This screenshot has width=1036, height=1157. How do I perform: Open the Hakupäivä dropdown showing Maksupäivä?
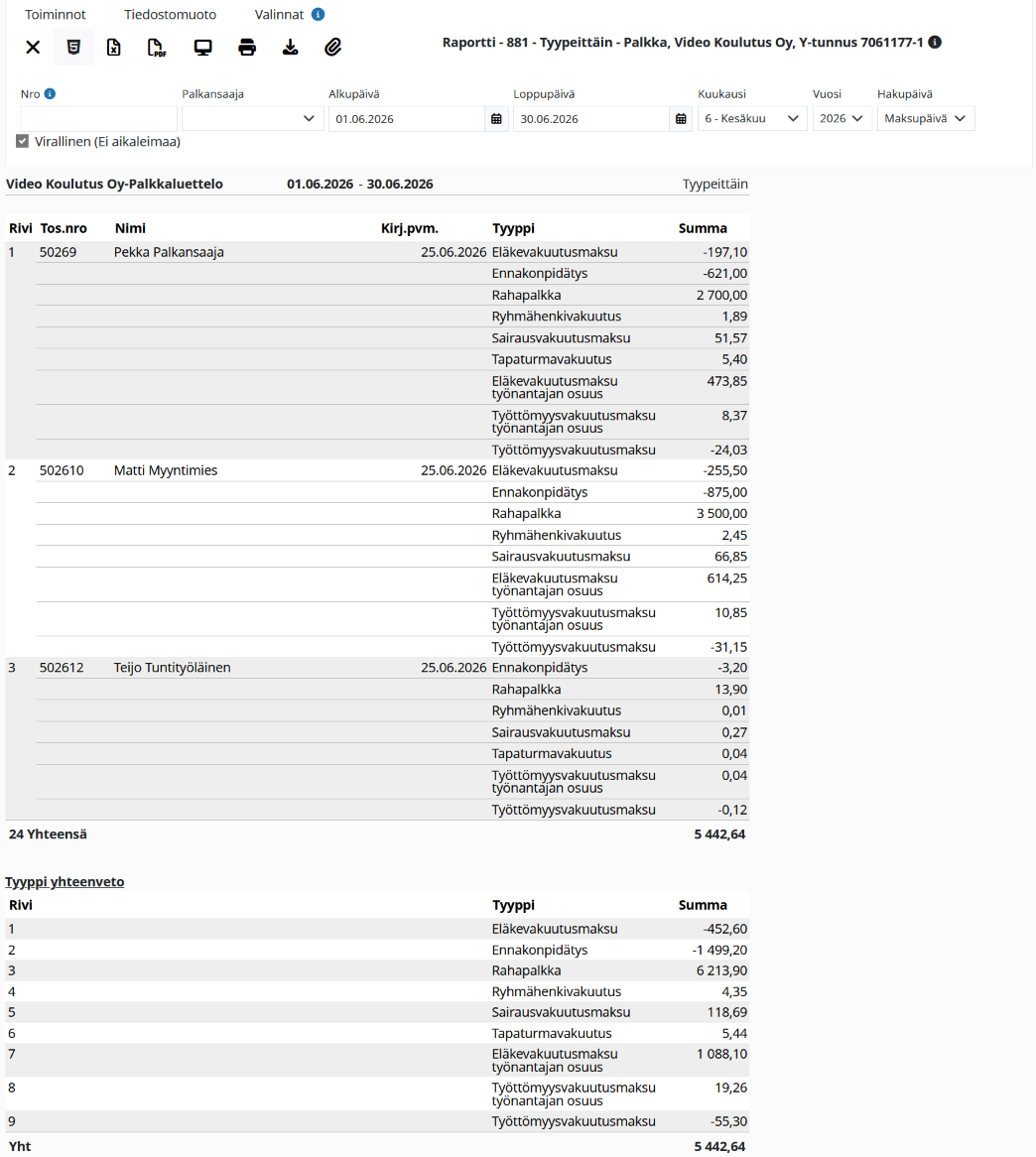point(925,119)
